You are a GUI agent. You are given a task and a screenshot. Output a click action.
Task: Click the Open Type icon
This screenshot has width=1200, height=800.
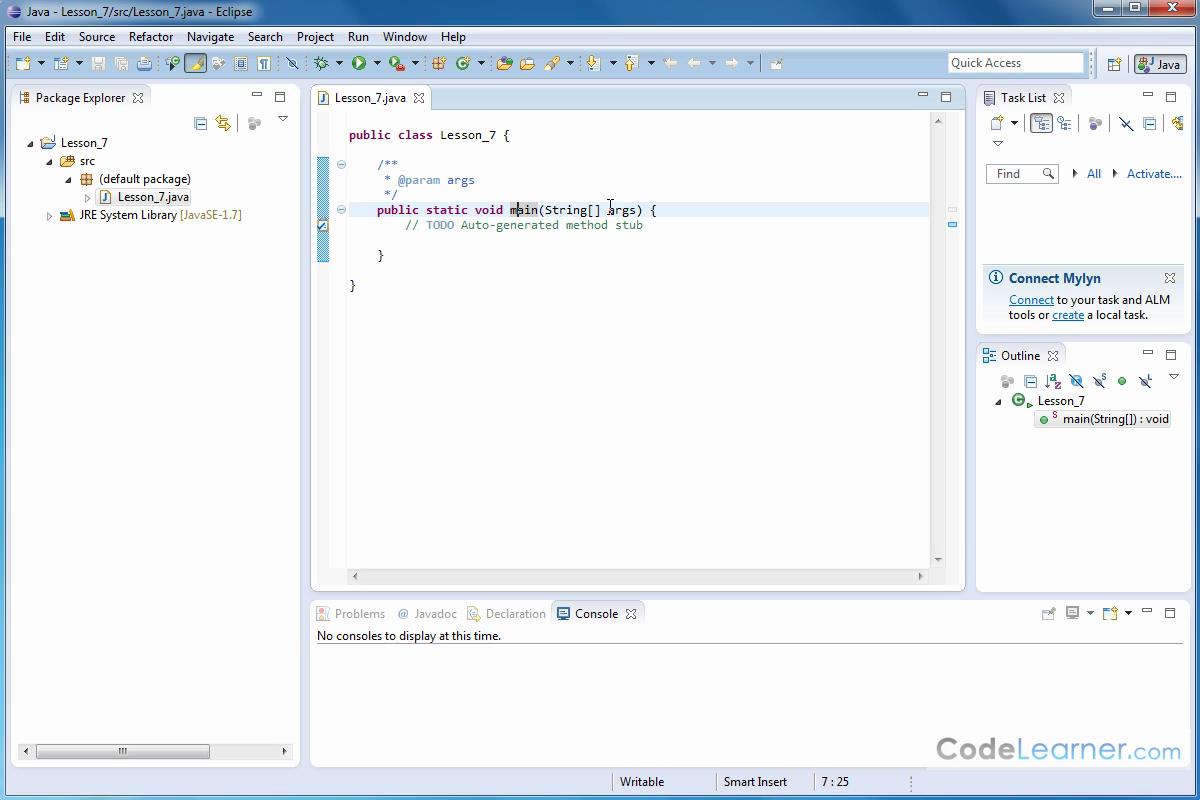pos(504,63)
